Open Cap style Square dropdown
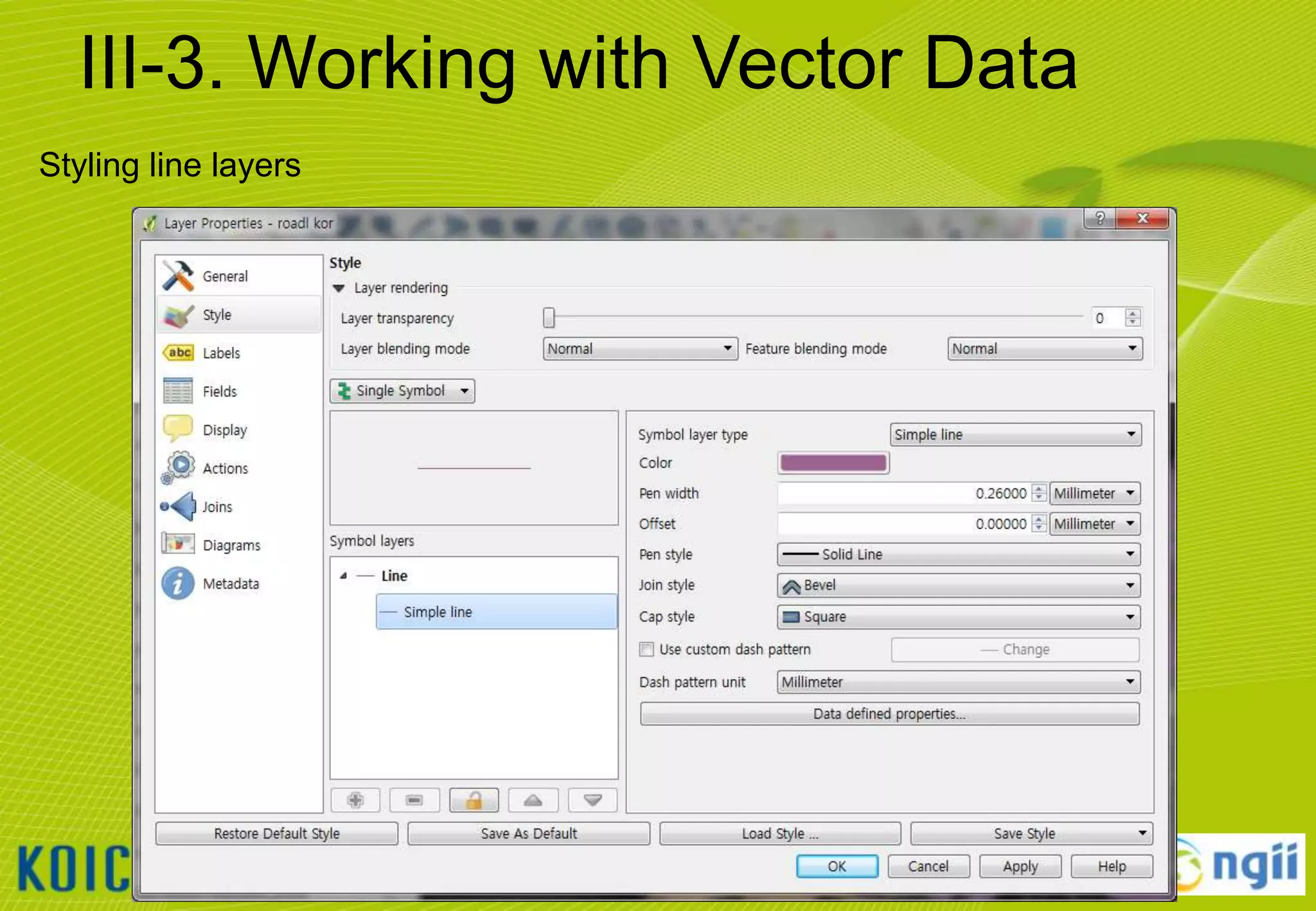1316x911 pixels. [959, 617]
